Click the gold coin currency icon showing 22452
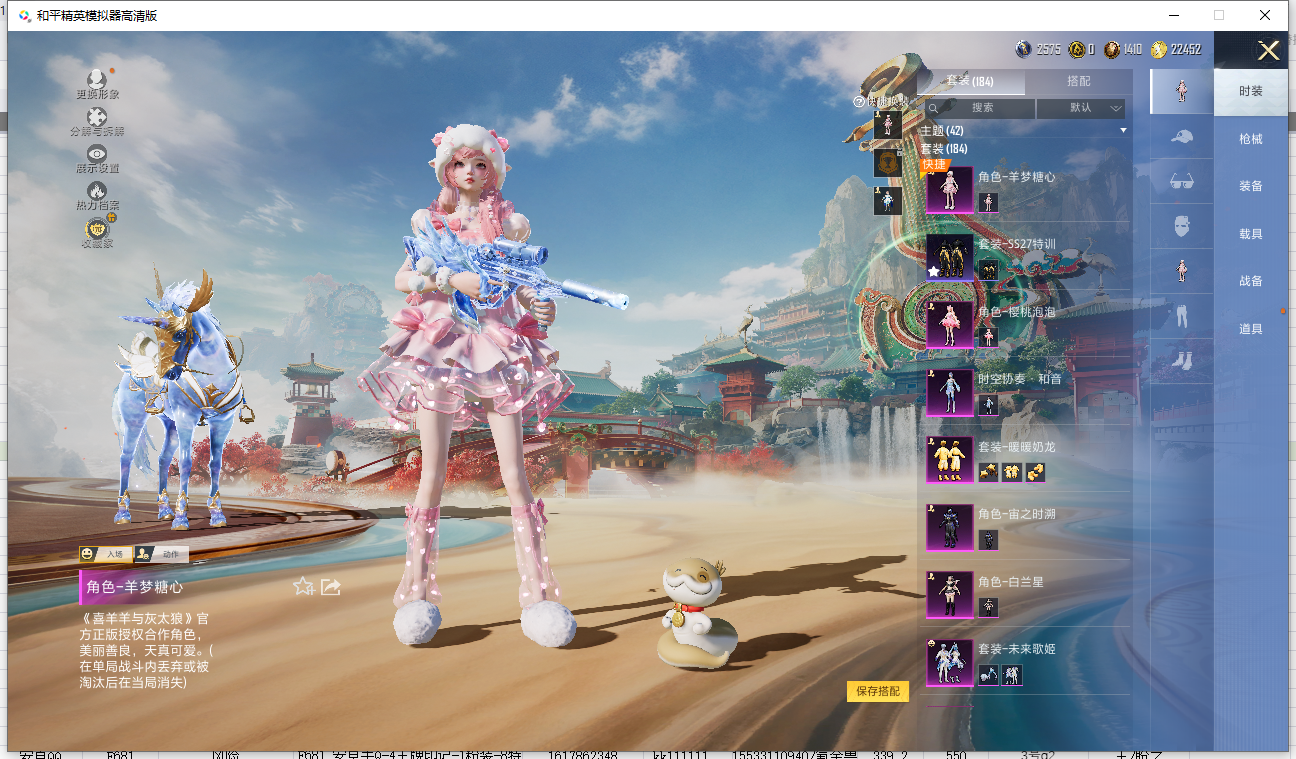This screenshot has width=1296, height=759. pyautogui.click(x=1159, y=49)
